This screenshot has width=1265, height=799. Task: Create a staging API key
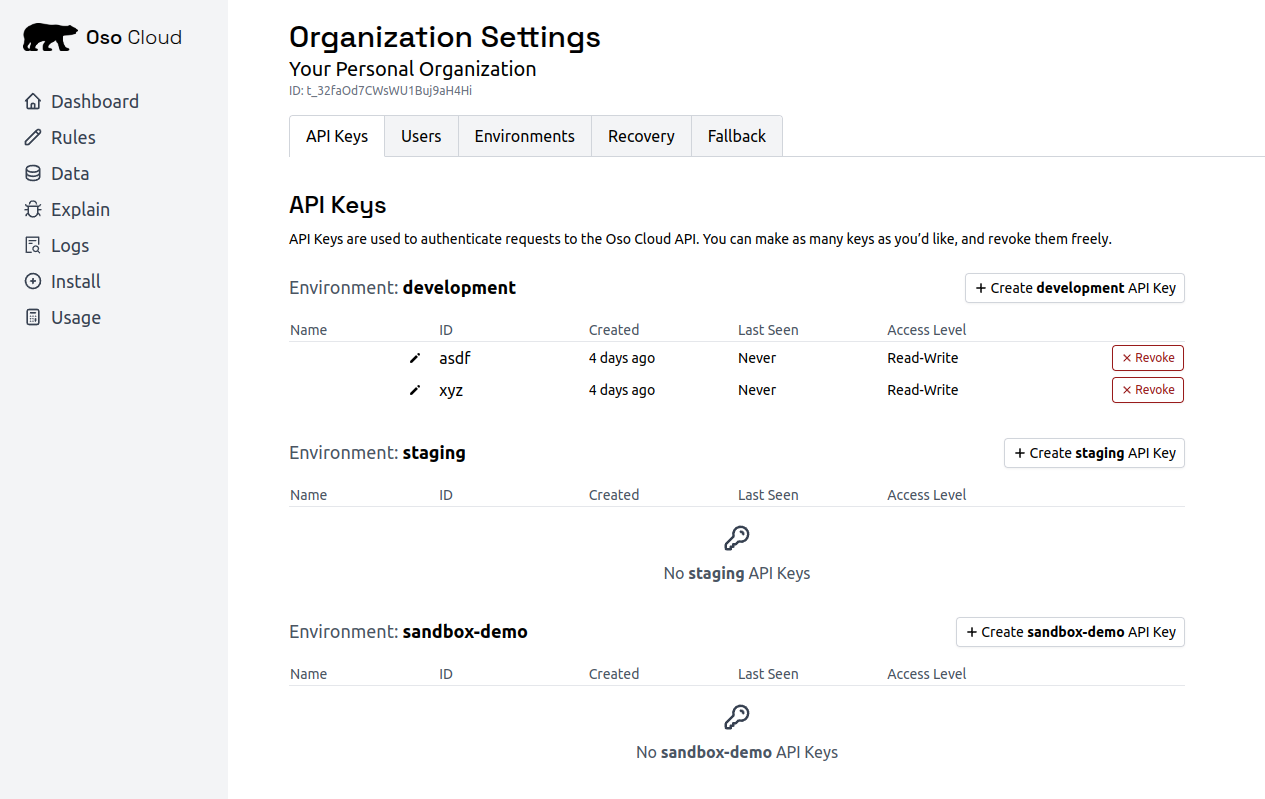[1094, 453]
